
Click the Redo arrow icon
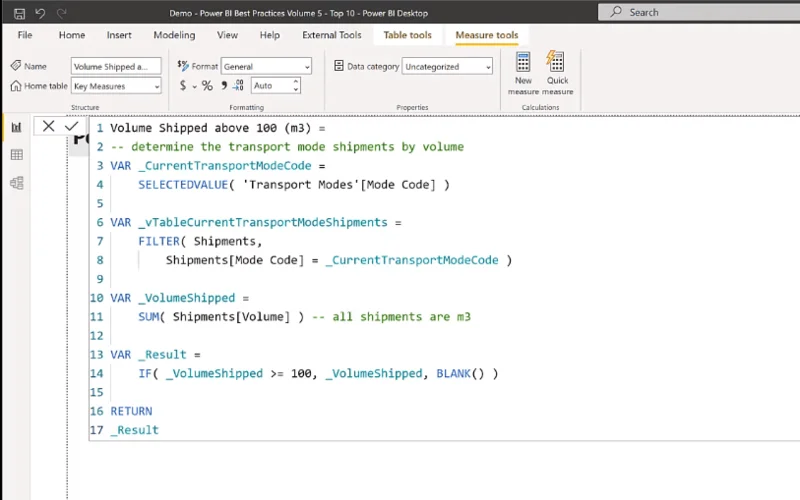tap(62, 13)
